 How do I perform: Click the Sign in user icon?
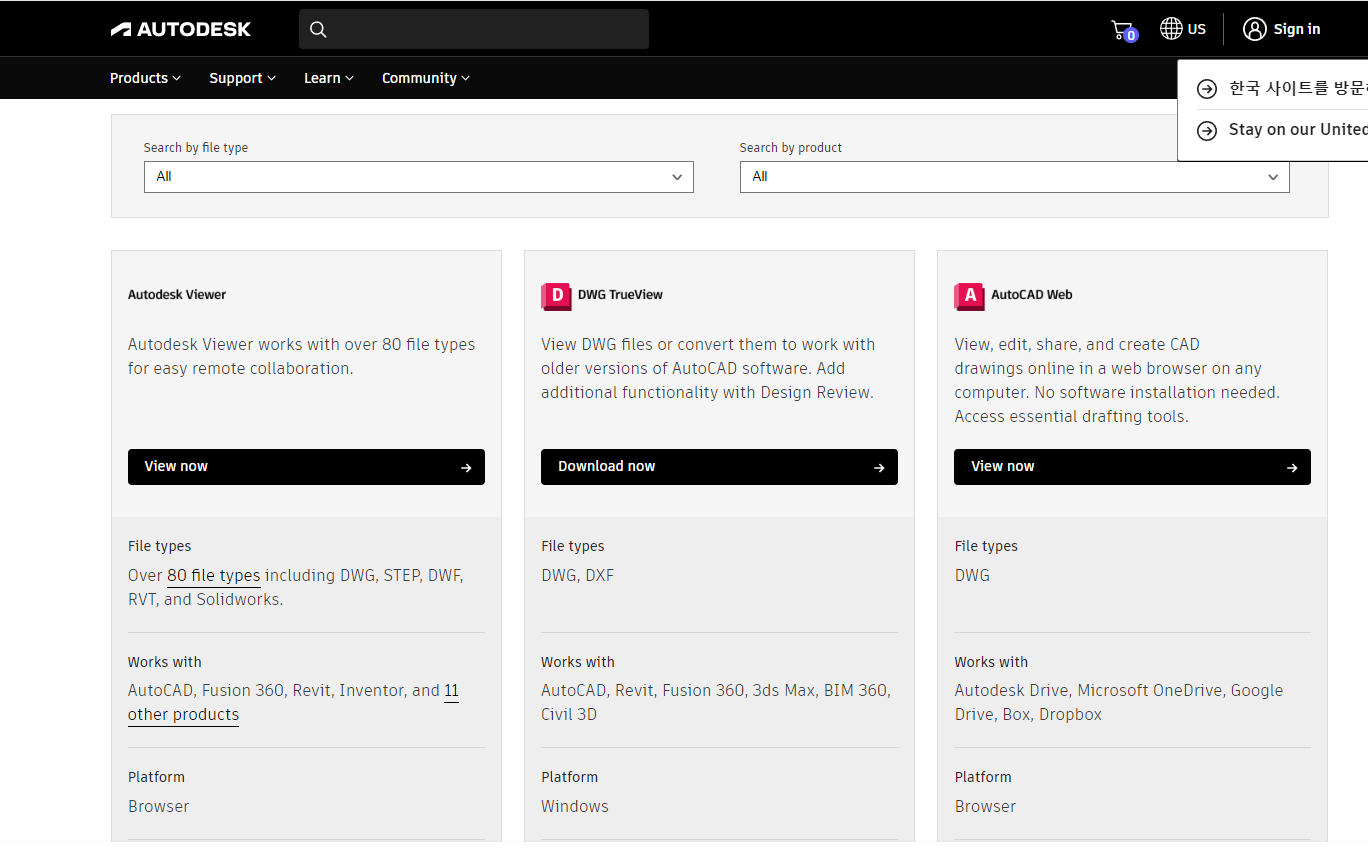coord(1254,29)
